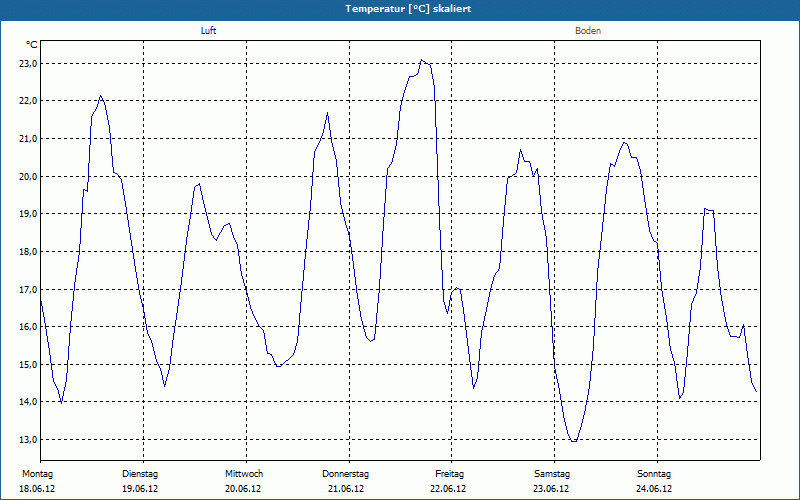This screenshot has width=800, height=500.
Task: Click the date 20.06.12
Action: [243, 489]
